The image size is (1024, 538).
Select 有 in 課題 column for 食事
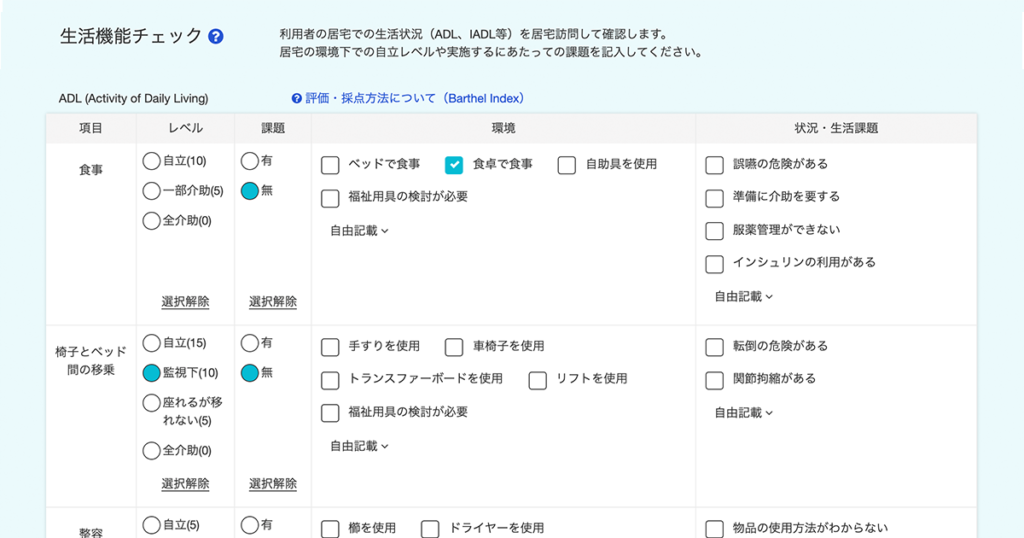(249, 161)
